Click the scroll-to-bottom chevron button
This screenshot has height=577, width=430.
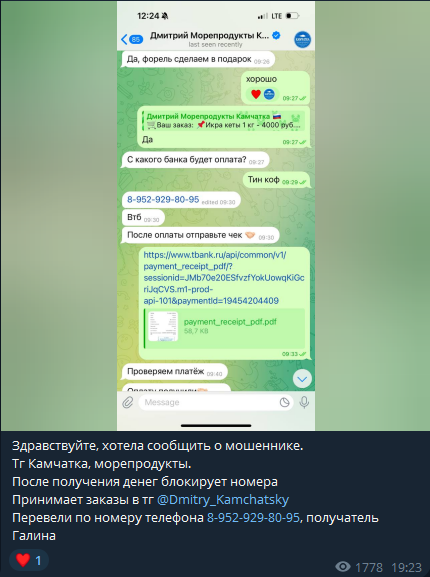302,379
